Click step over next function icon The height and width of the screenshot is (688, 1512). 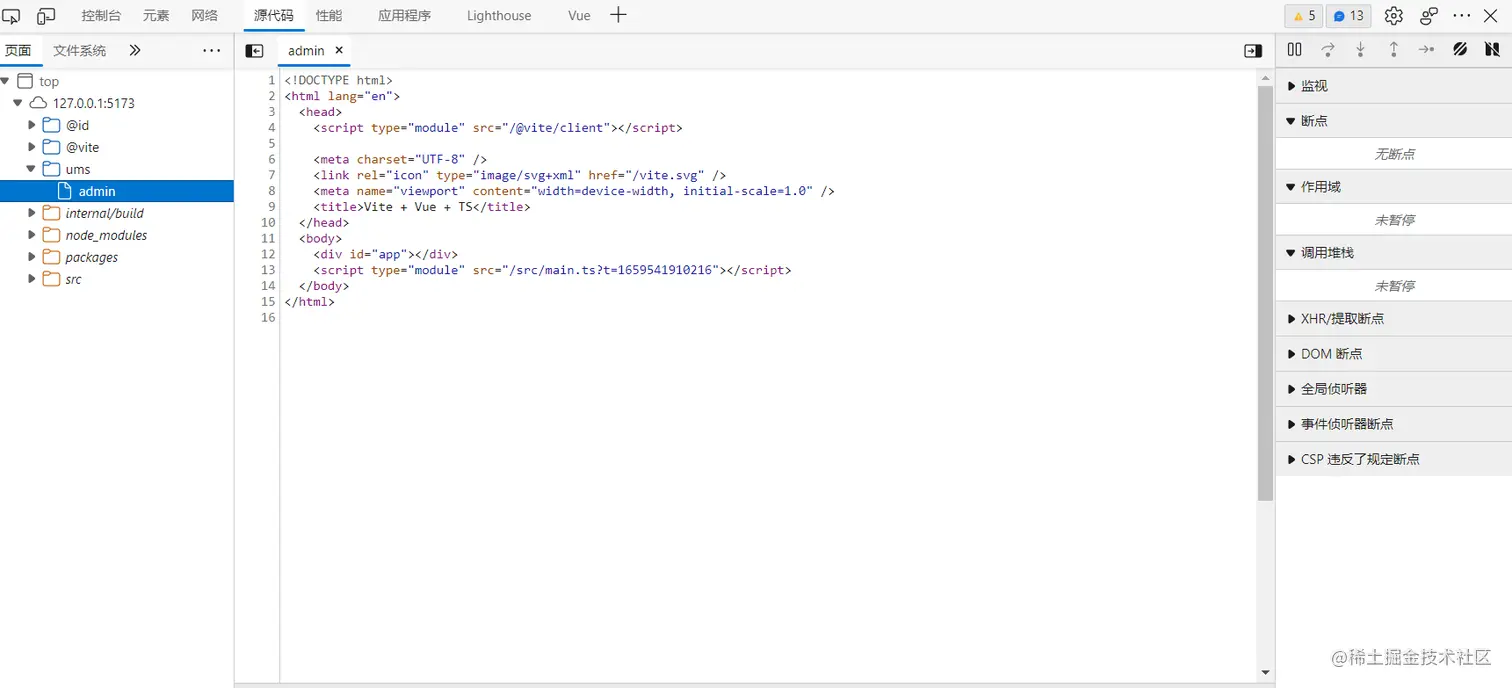tap(1328, 49)
